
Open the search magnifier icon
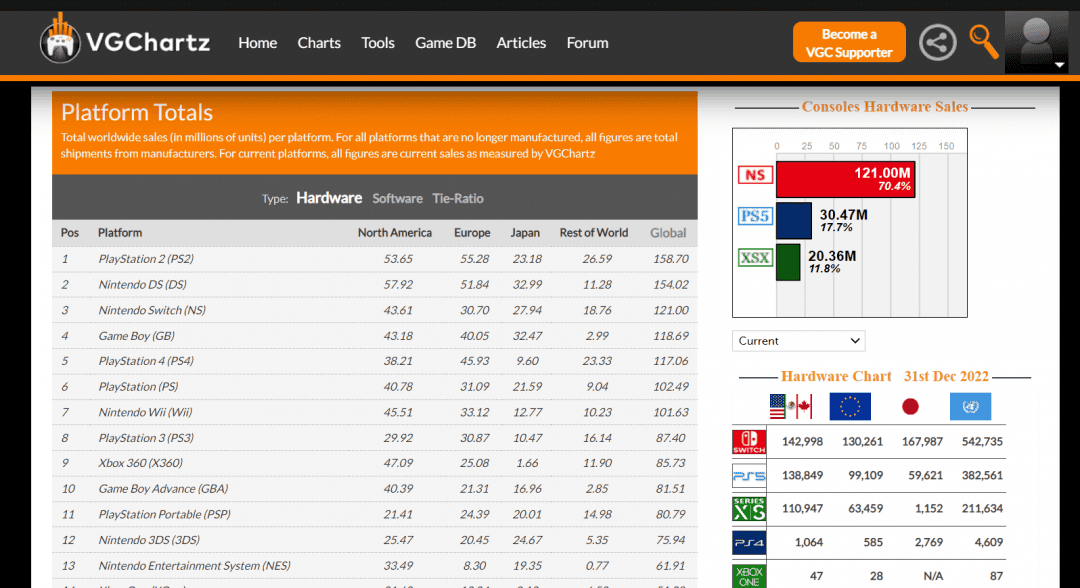[984, 42]
